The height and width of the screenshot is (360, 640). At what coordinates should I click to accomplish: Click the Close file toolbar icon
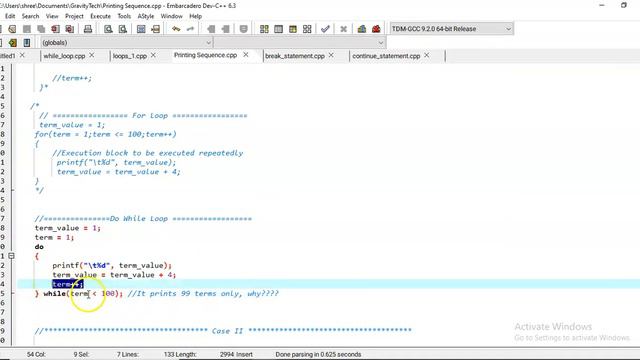point(56,29)
